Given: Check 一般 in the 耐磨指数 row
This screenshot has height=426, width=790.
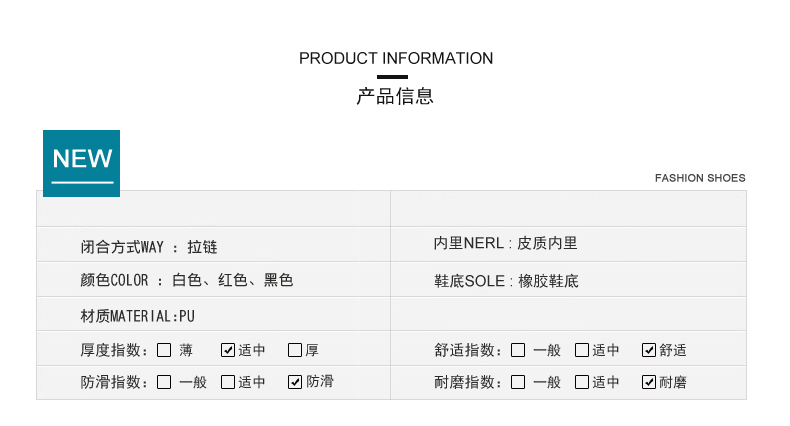Looking at the screenshot, I should click(x=518, y=382).
